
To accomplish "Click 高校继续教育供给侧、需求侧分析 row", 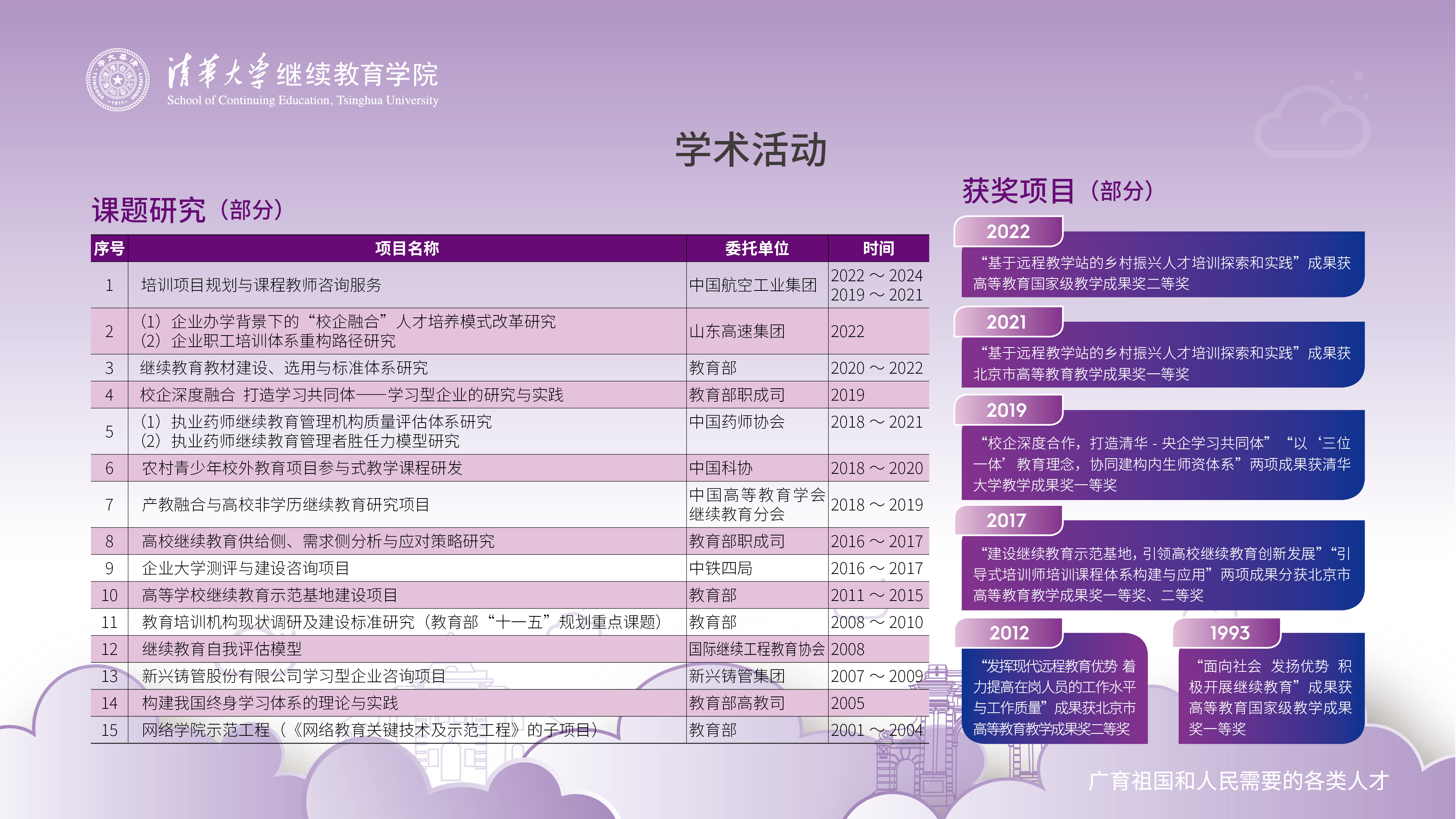I will [x=318, y=541].
